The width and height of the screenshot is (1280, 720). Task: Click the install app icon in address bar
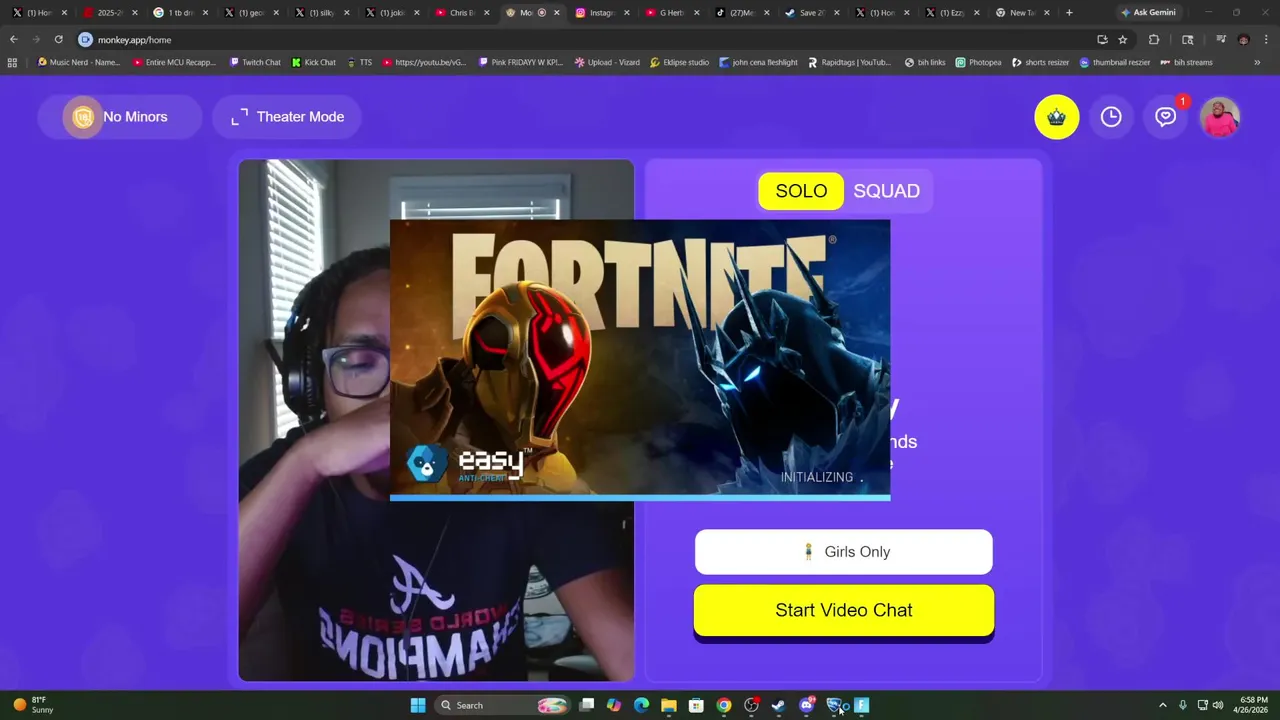point(1102,40)
